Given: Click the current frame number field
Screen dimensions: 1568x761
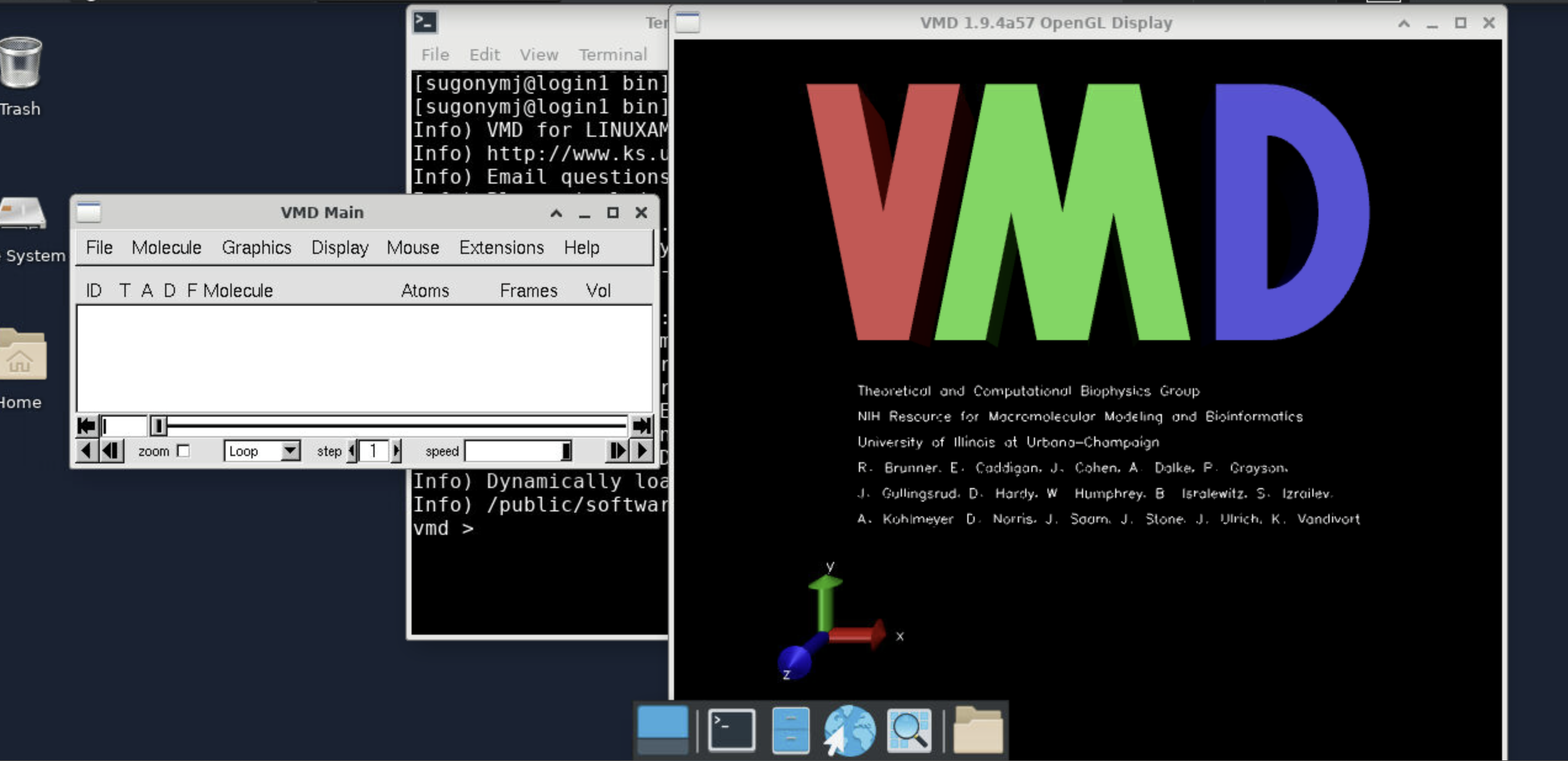Looking at the screenshot, I should coord(124,426).
